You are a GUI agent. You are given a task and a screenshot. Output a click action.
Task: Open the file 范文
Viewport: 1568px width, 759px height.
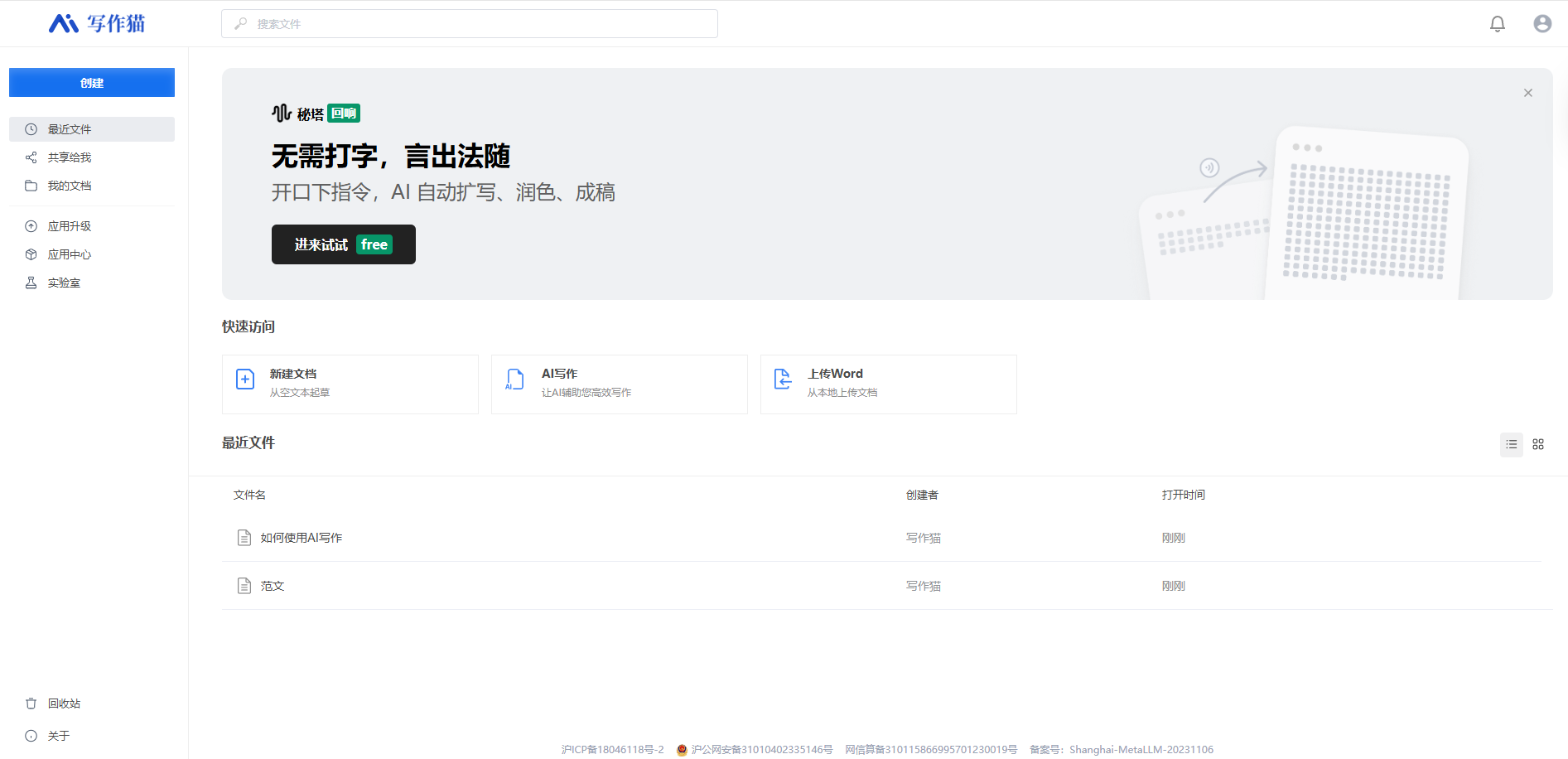click(x=273, y=586)
